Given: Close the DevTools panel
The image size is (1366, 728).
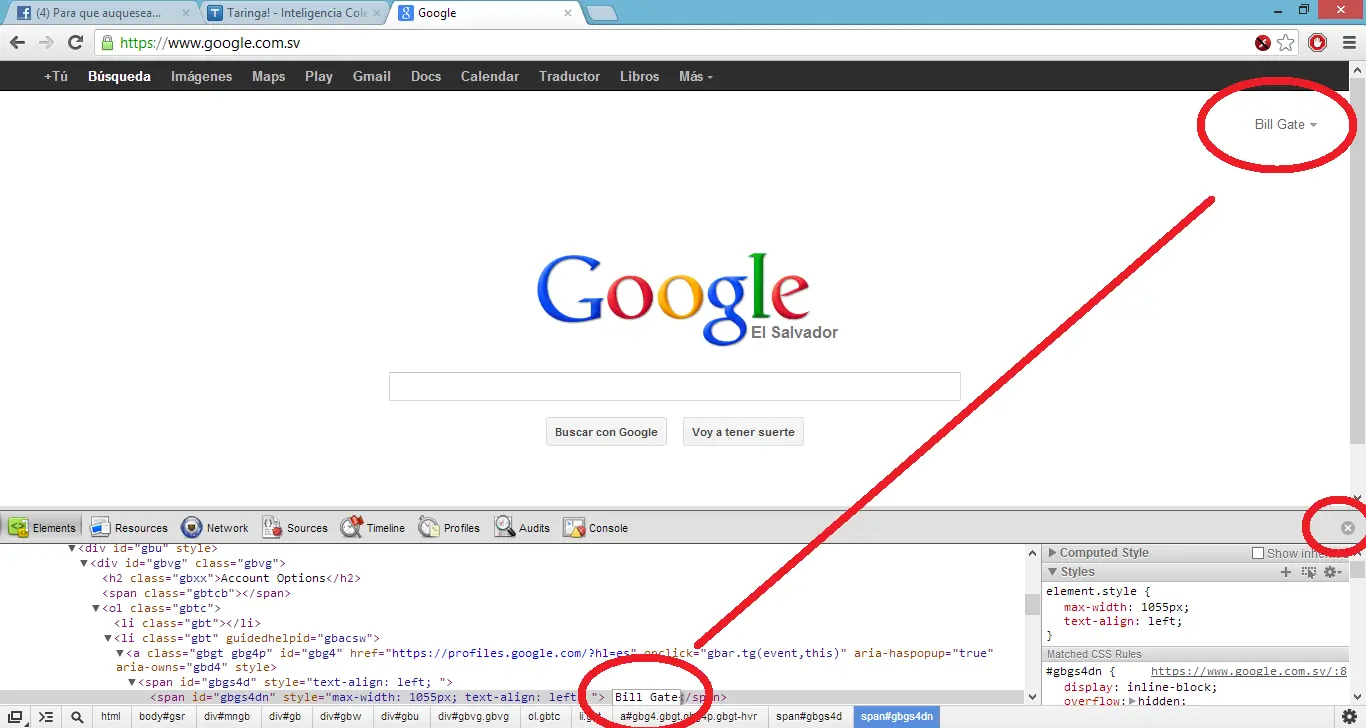Looking at the screenshot, I should [x=1348, y=527].
